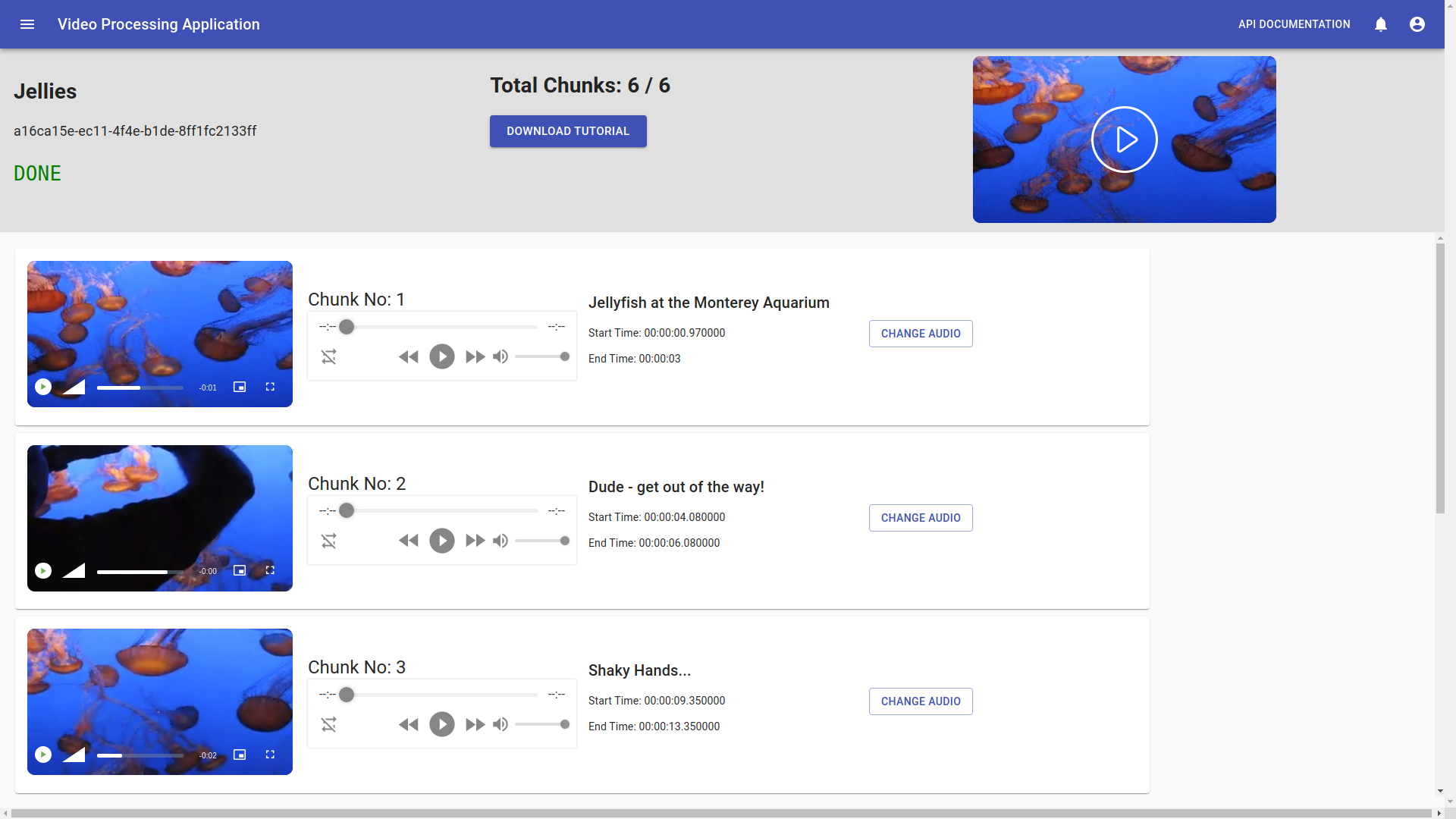Enable picture-in-picture on the Chunk 2 video
Image resolution: width=1456 pixels, height=819 pixels.
tap(240, 570)
